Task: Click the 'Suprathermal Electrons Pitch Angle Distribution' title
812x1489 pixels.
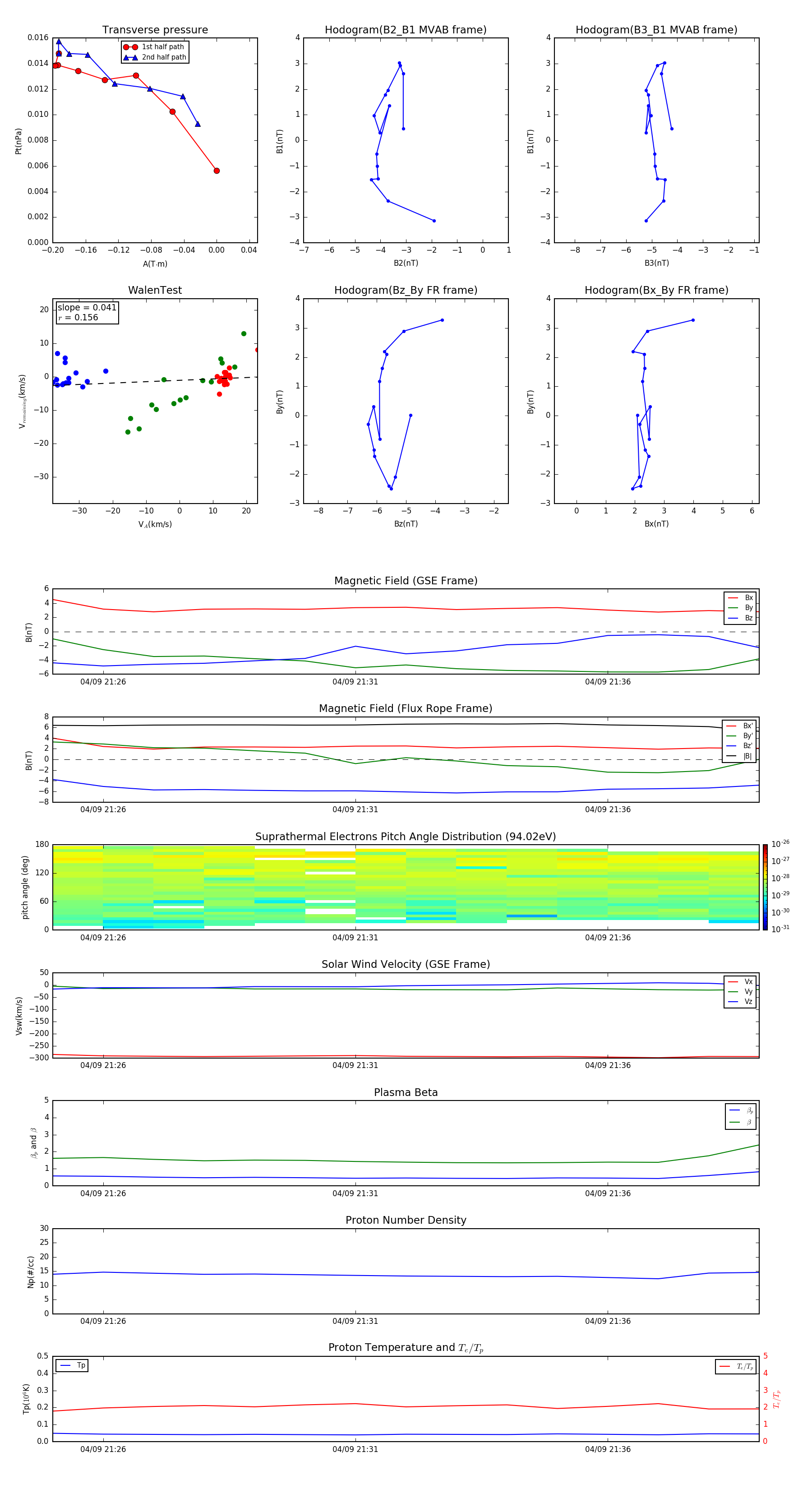Action: coord(406,837)
